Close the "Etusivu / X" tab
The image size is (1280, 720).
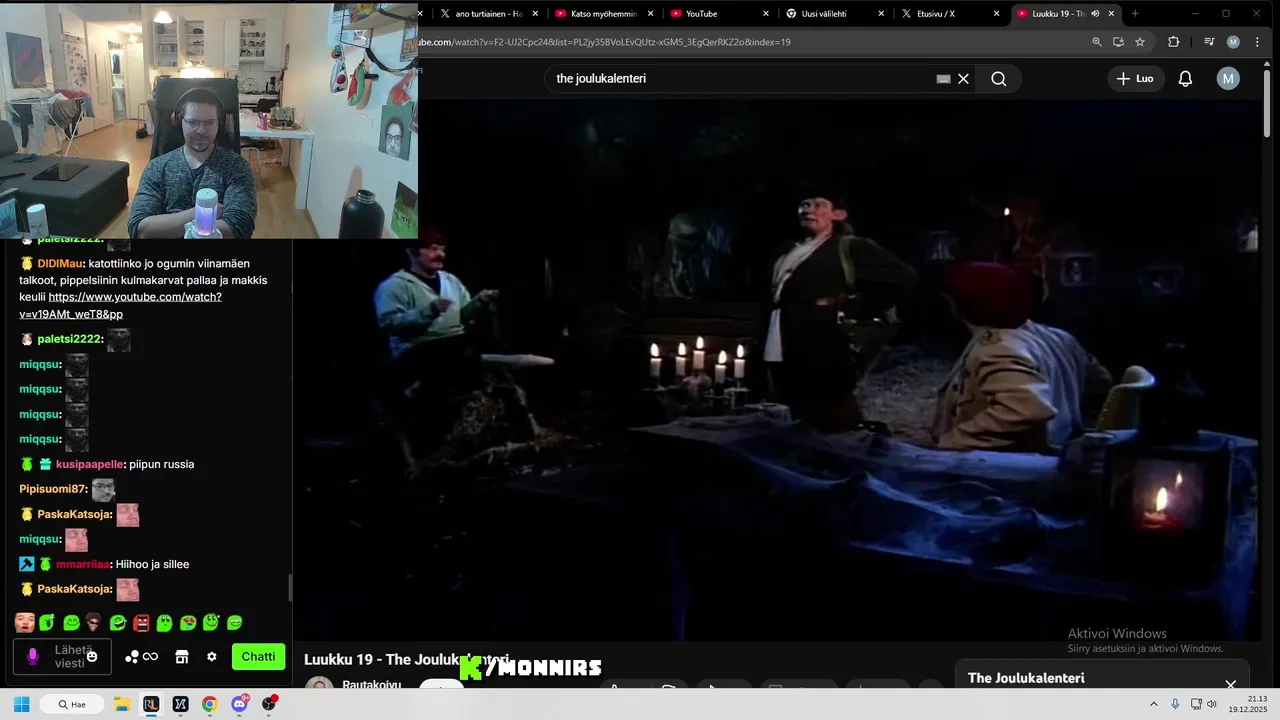point(996,14)
